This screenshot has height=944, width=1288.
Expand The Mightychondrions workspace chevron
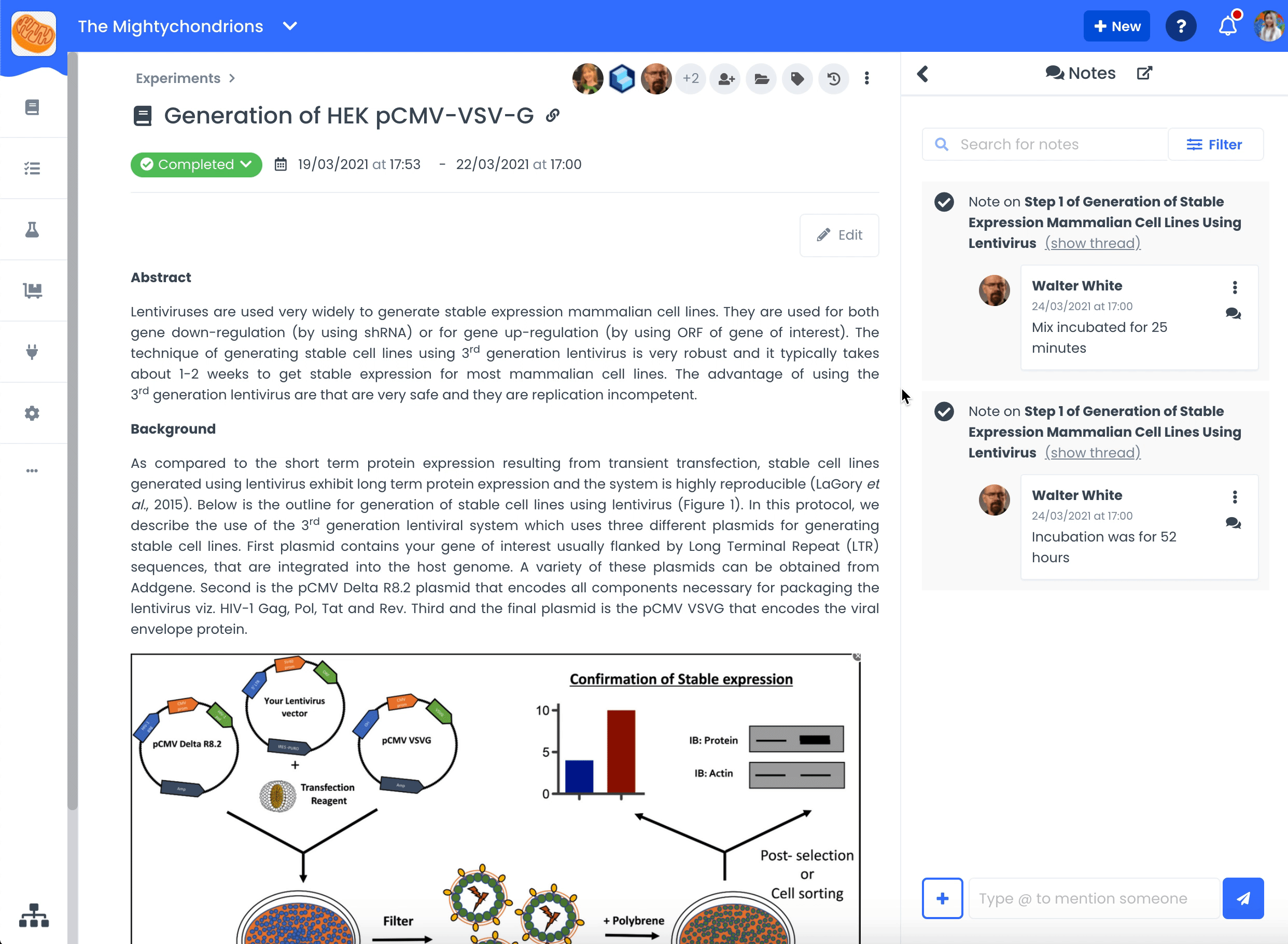coord(290,26)
